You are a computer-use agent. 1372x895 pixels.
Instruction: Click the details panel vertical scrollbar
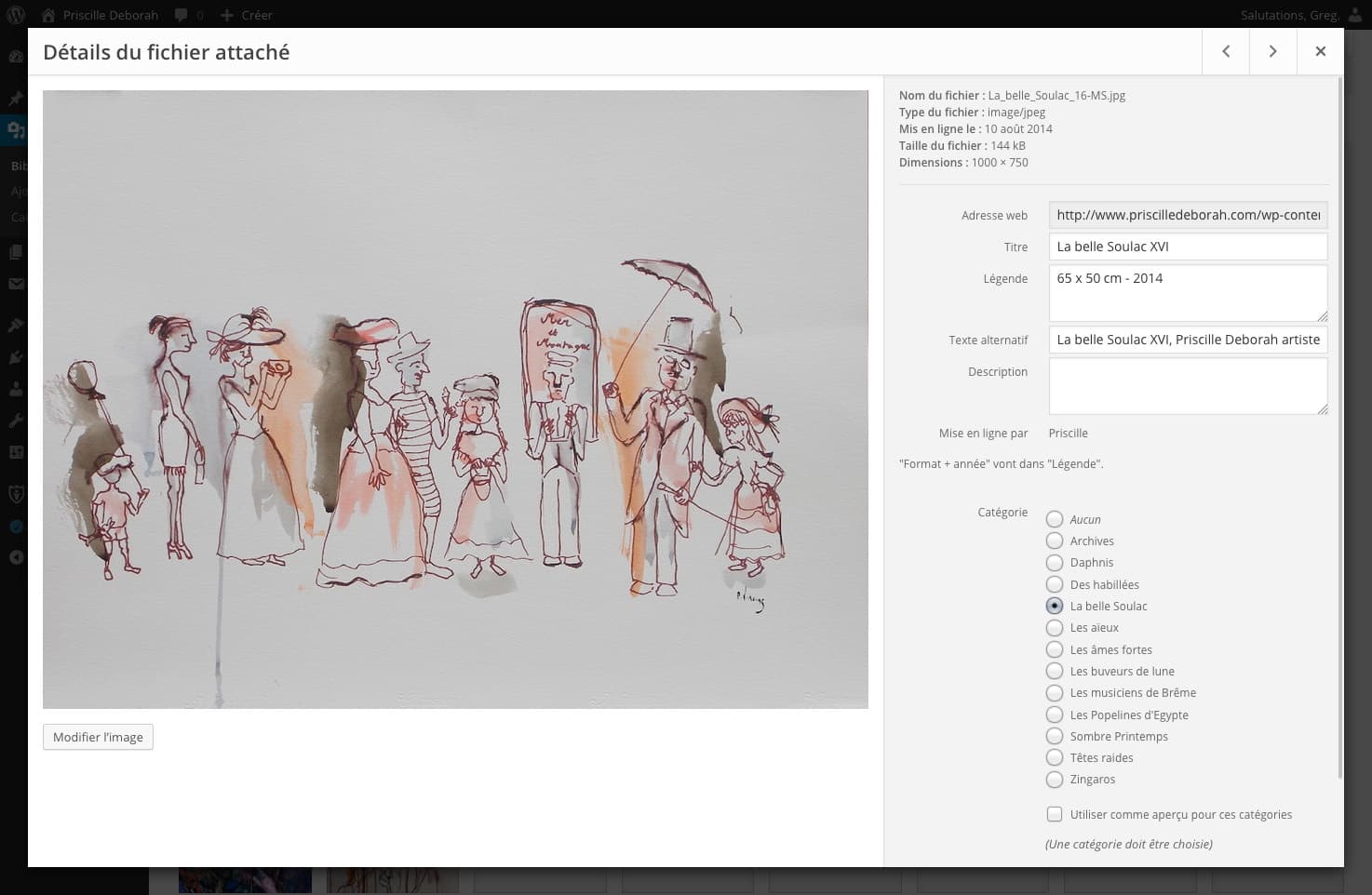(x=1340, y=428)
